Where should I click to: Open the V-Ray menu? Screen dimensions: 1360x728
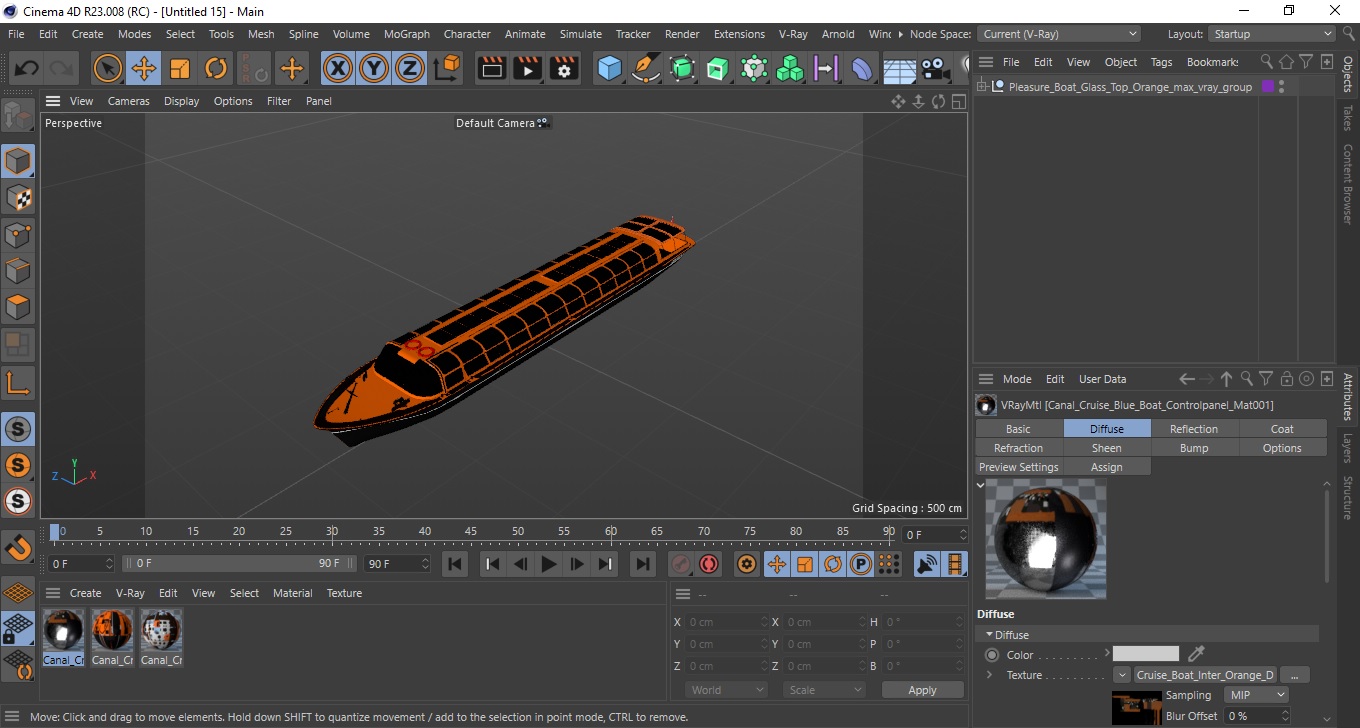[792, 34]
